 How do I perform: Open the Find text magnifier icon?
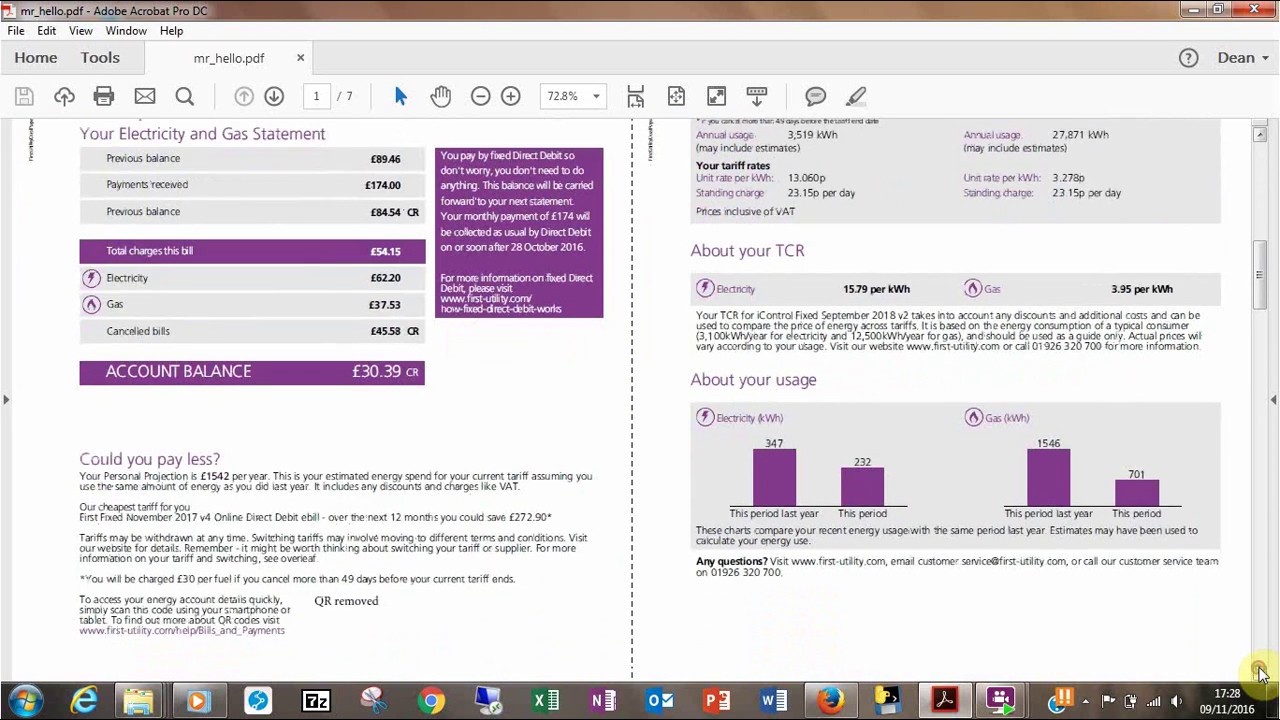pos(184,96)
